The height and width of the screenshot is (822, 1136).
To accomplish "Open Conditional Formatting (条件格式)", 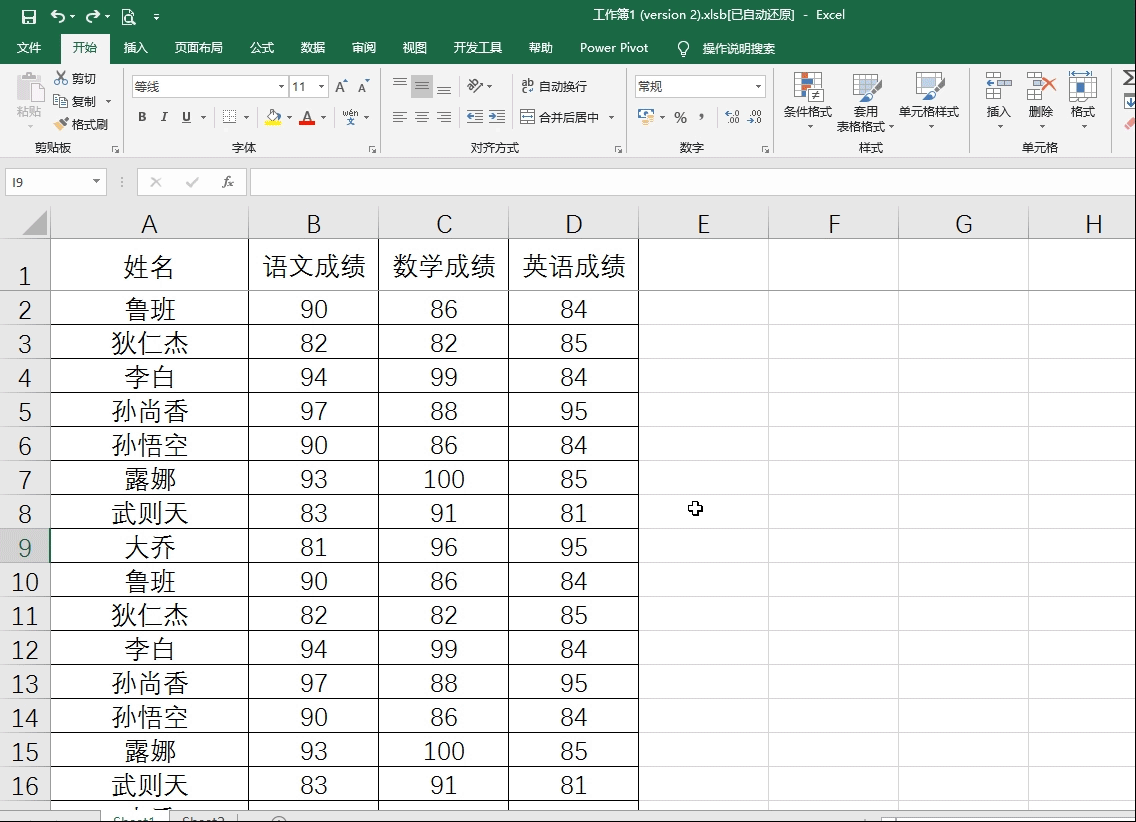I will tap(808, 100).
